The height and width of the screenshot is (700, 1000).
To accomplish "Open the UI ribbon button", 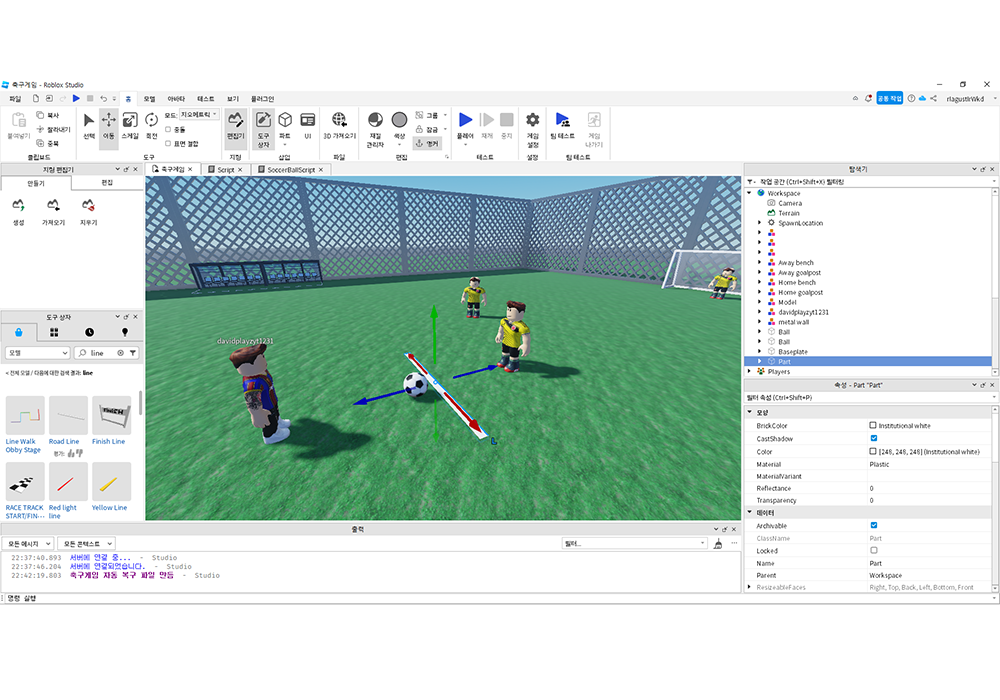I will 307,126.
